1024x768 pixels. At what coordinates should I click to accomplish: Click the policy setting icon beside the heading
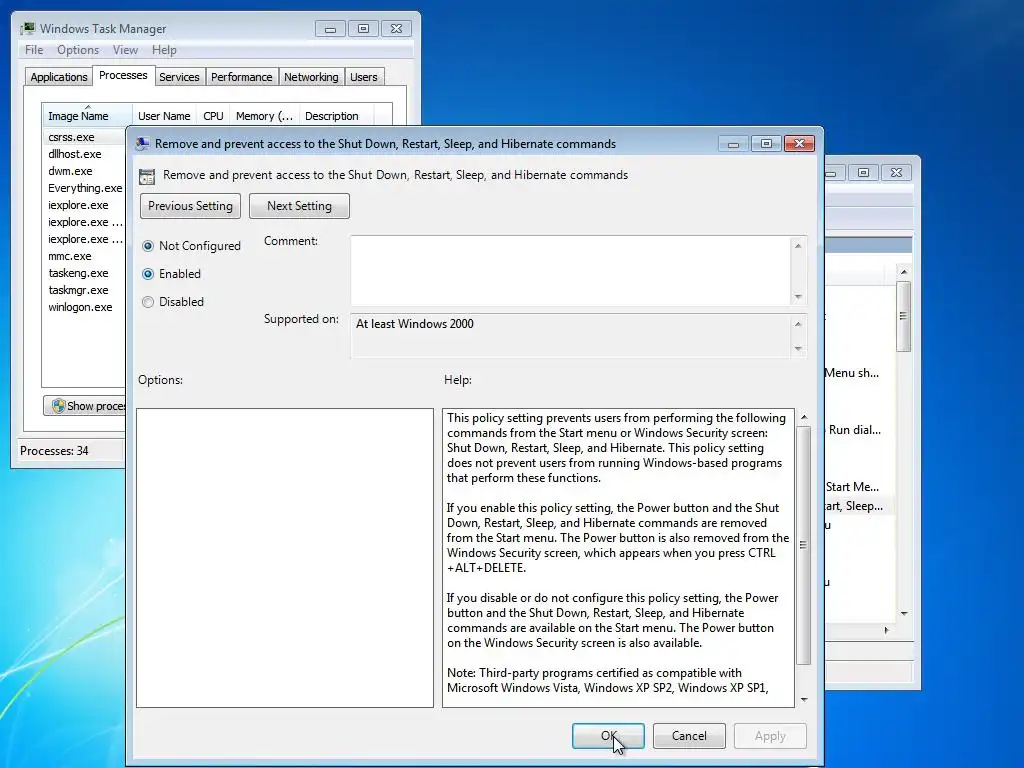pos(147,176)
